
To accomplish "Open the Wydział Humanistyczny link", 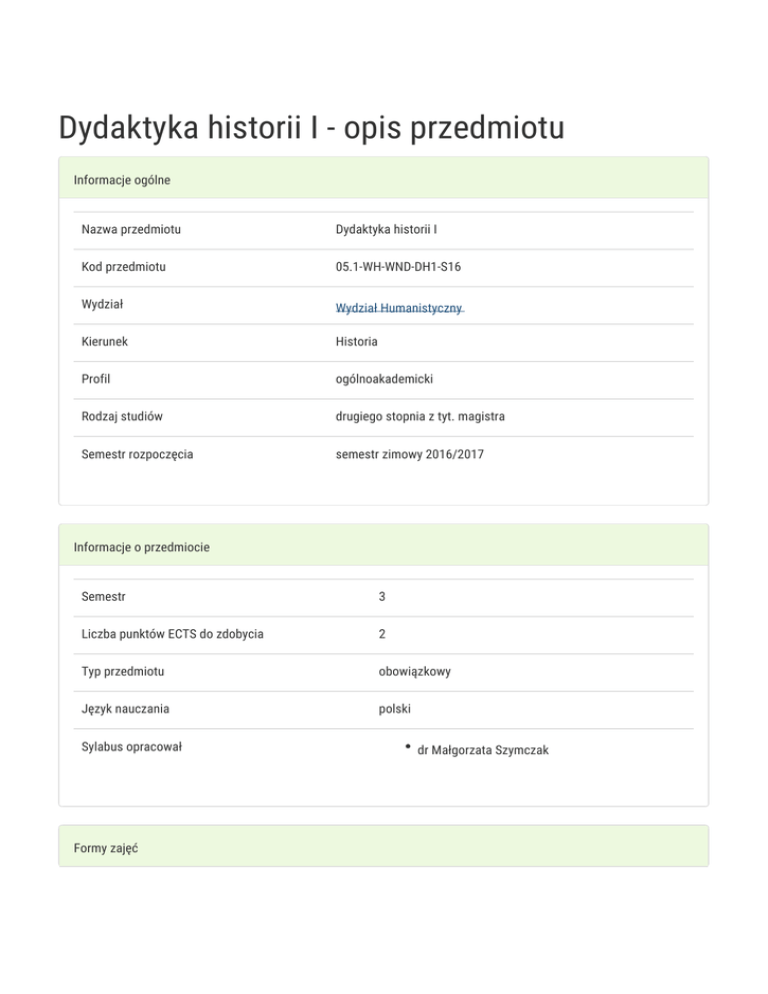I will pyautogui.click(x=400, y=309).
